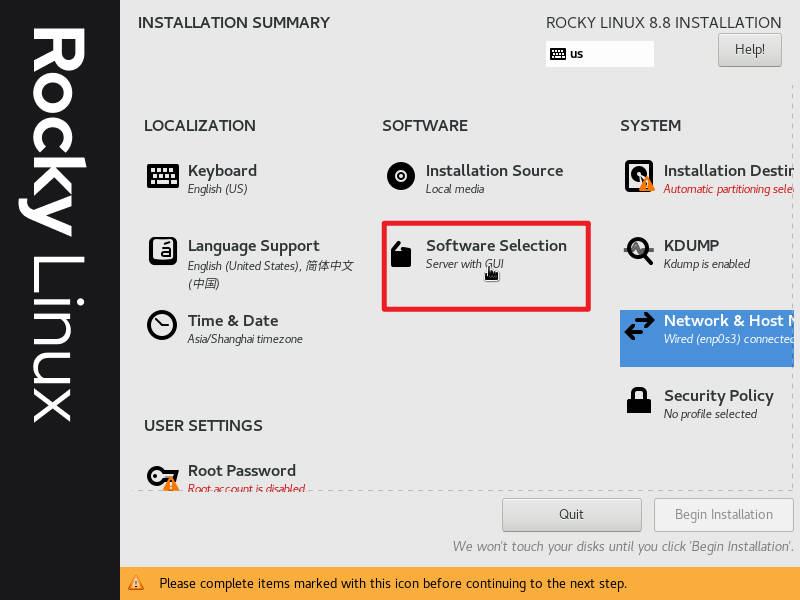Click the Security Policy lock icon
The width and height of the screenshot is (800, 600).
[639, 400]
